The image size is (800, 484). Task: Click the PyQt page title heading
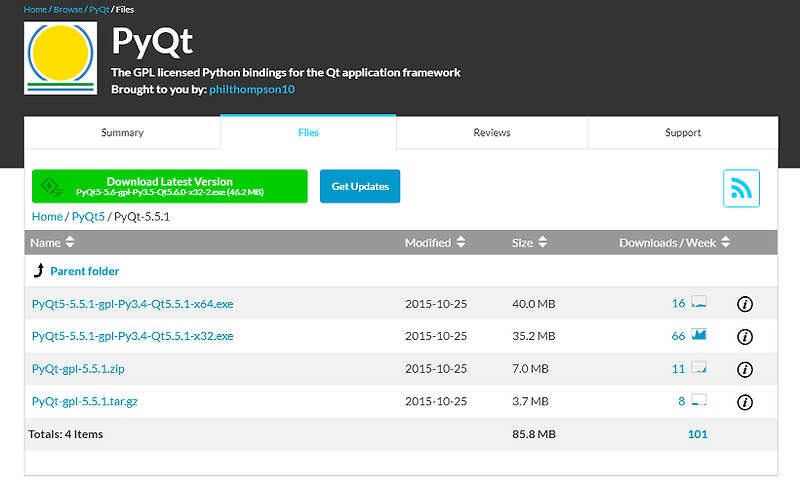[152, 41]
